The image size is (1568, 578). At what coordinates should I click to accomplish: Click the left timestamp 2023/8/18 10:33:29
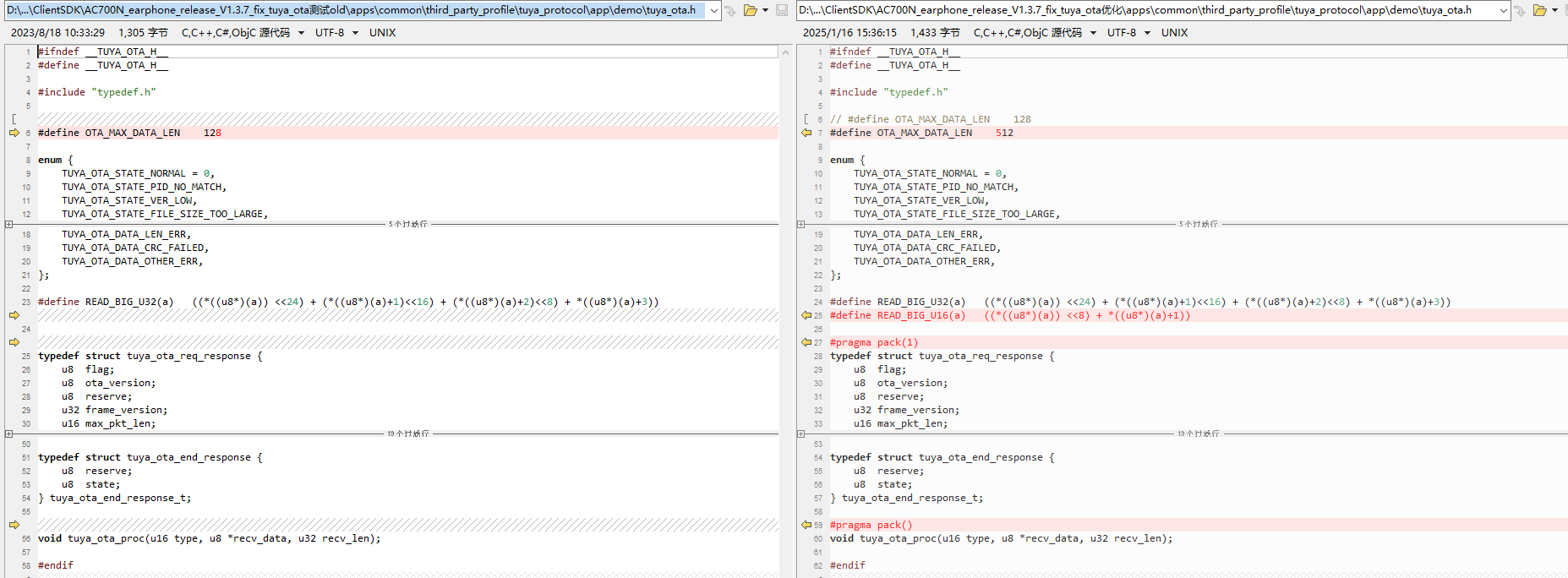point(57,33)
